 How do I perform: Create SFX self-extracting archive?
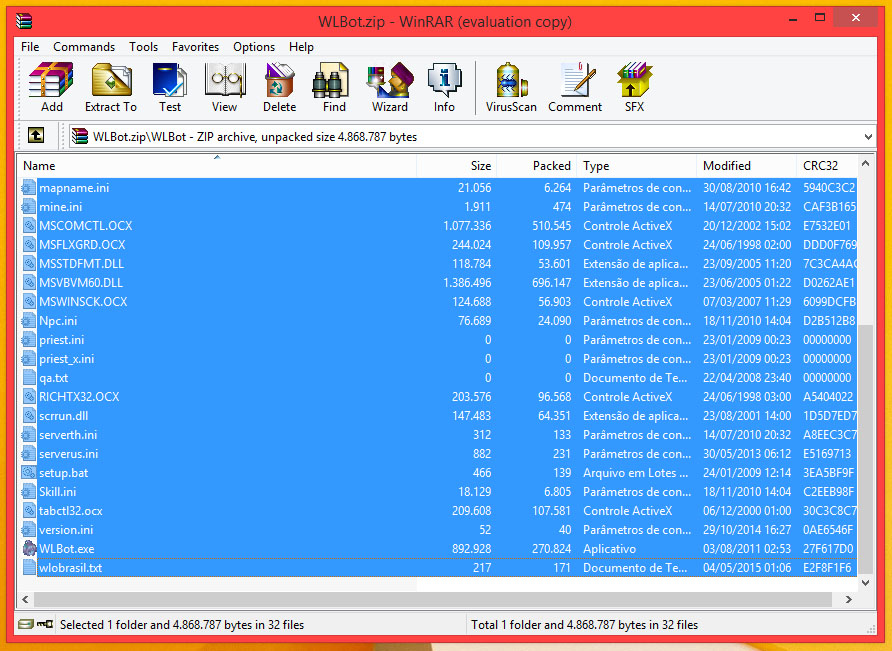634,87
